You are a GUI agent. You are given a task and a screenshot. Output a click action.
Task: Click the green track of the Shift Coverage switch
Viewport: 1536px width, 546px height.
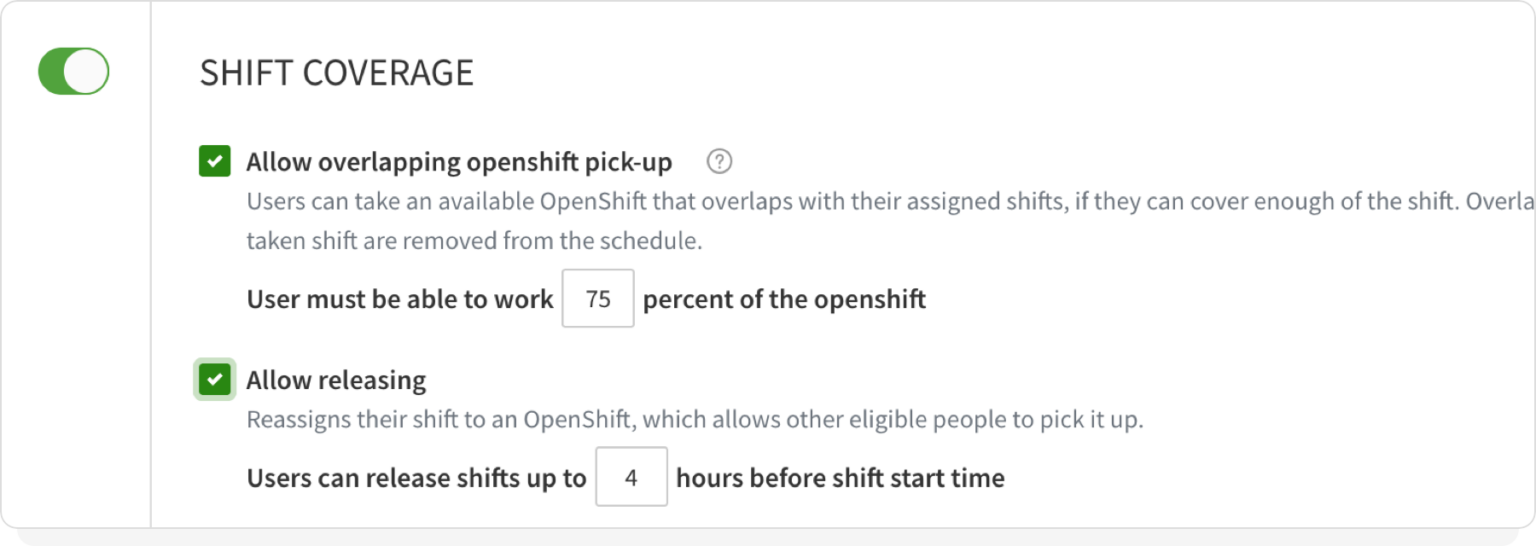click(52, 72)
